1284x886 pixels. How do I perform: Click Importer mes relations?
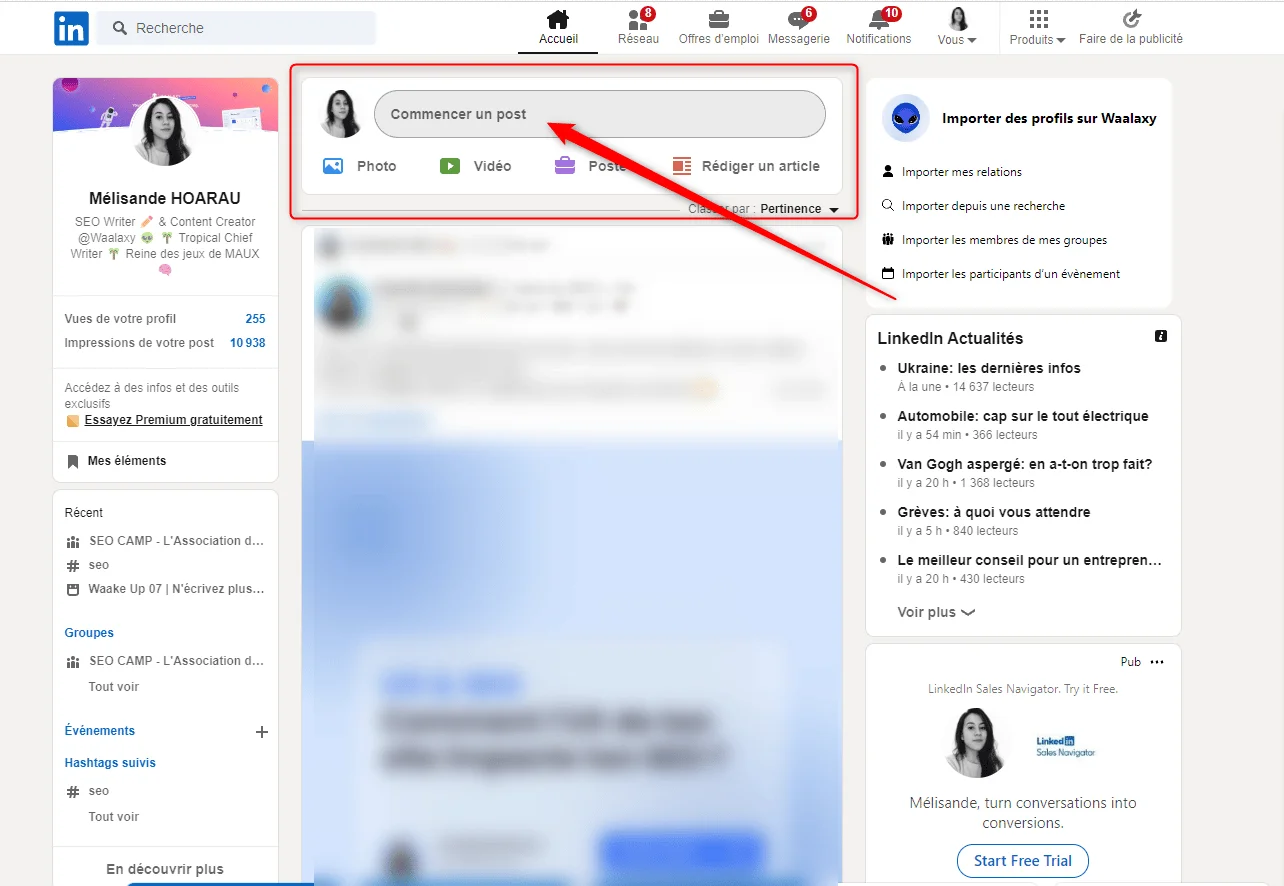coord(952,172)
